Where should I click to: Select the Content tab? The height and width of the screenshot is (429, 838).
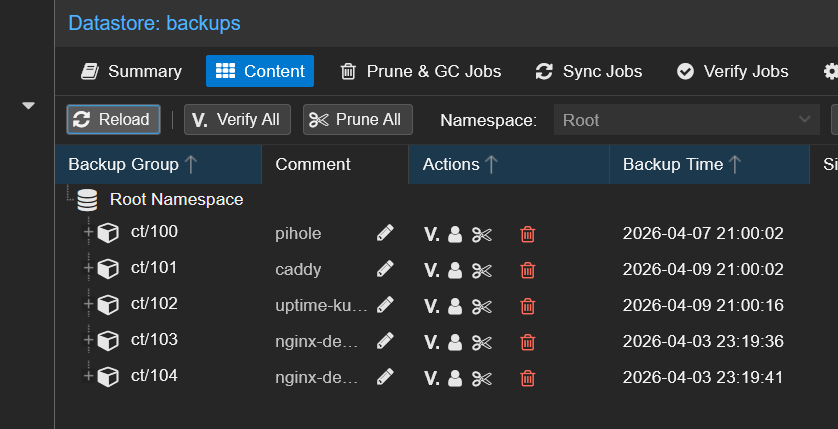click(260, 71)
